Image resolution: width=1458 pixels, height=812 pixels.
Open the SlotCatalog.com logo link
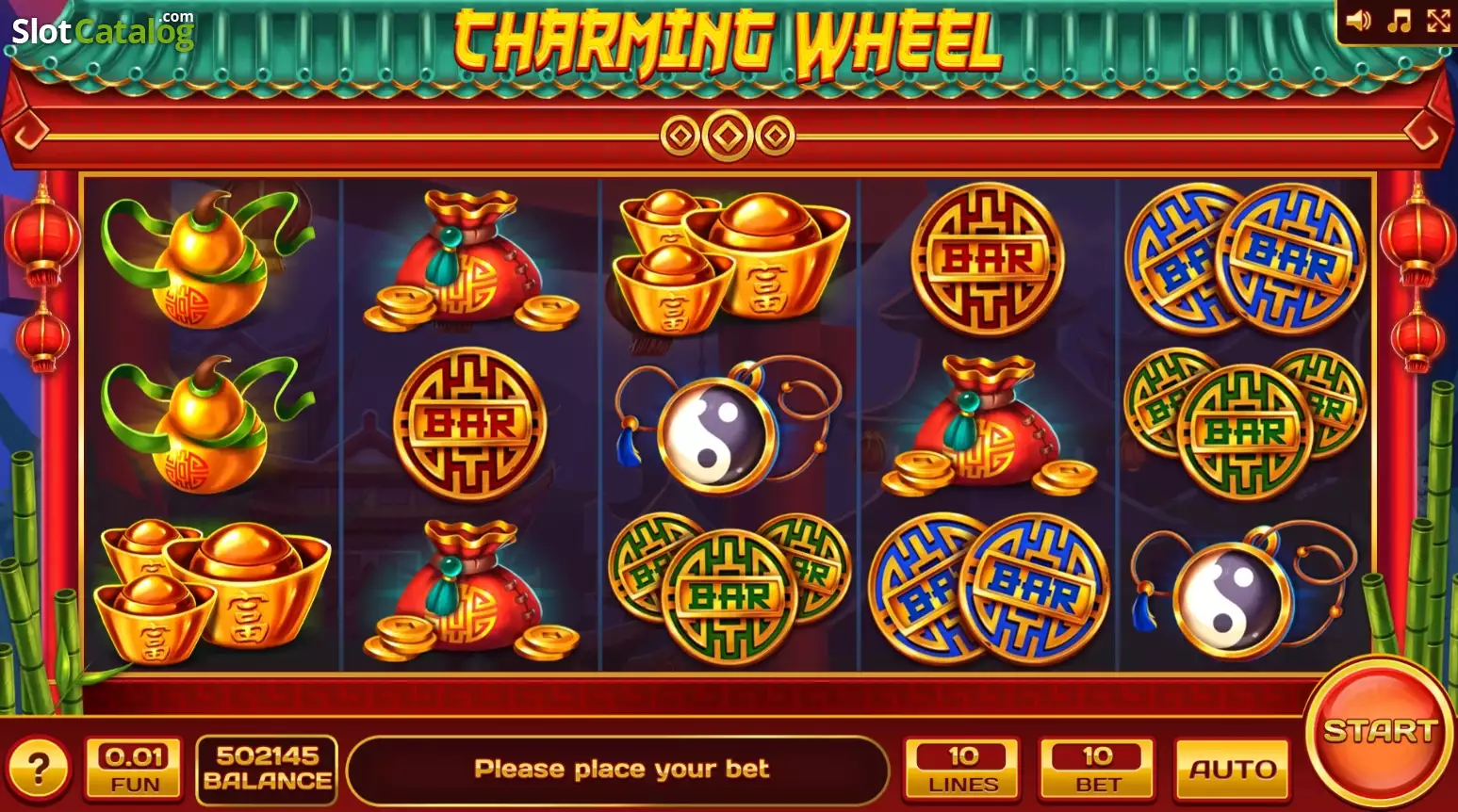pyautogui.click(x=103, y=30)
